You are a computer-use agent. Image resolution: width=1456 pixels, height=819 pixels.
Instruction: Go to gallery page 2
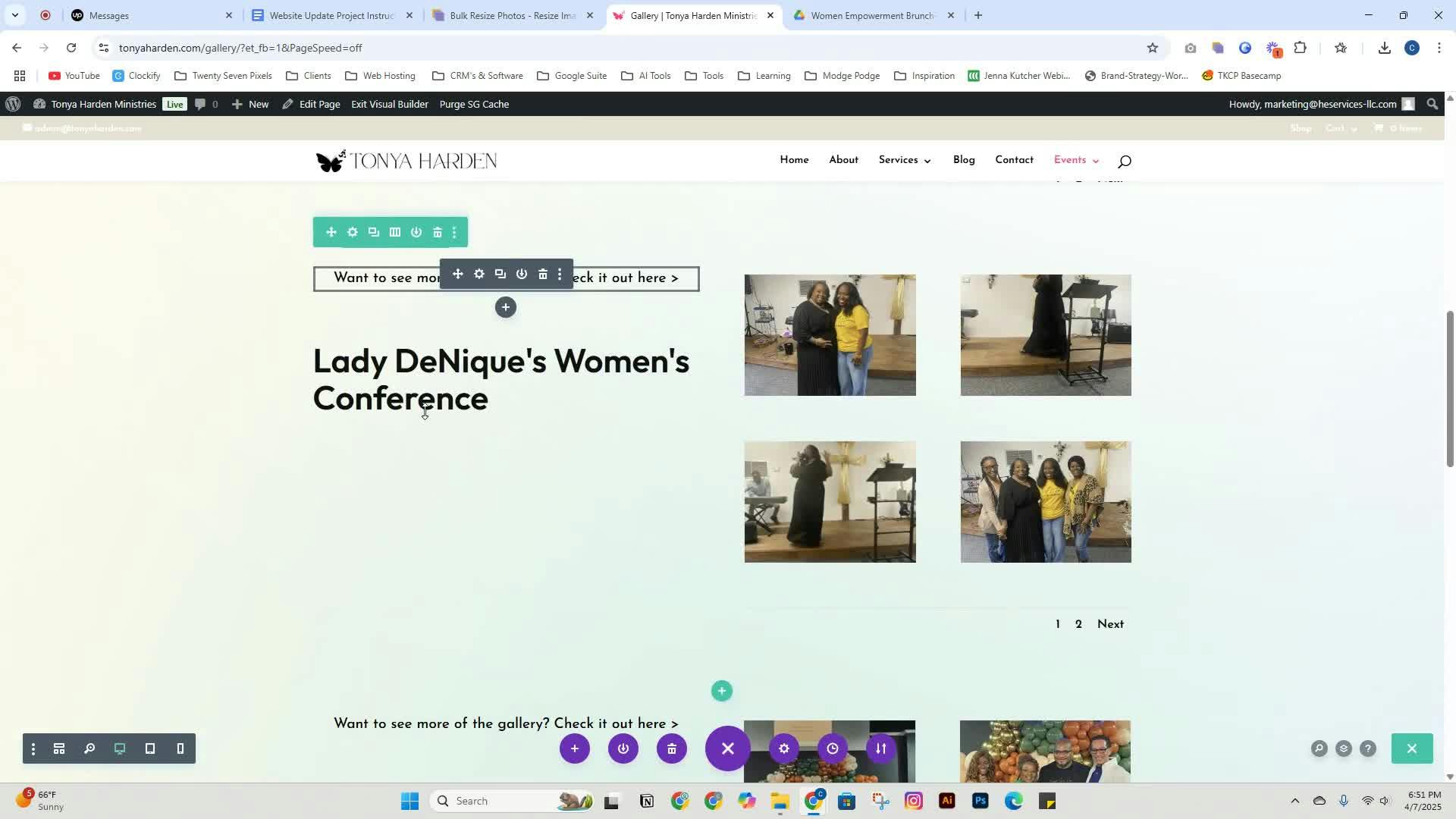point(1078,624)
